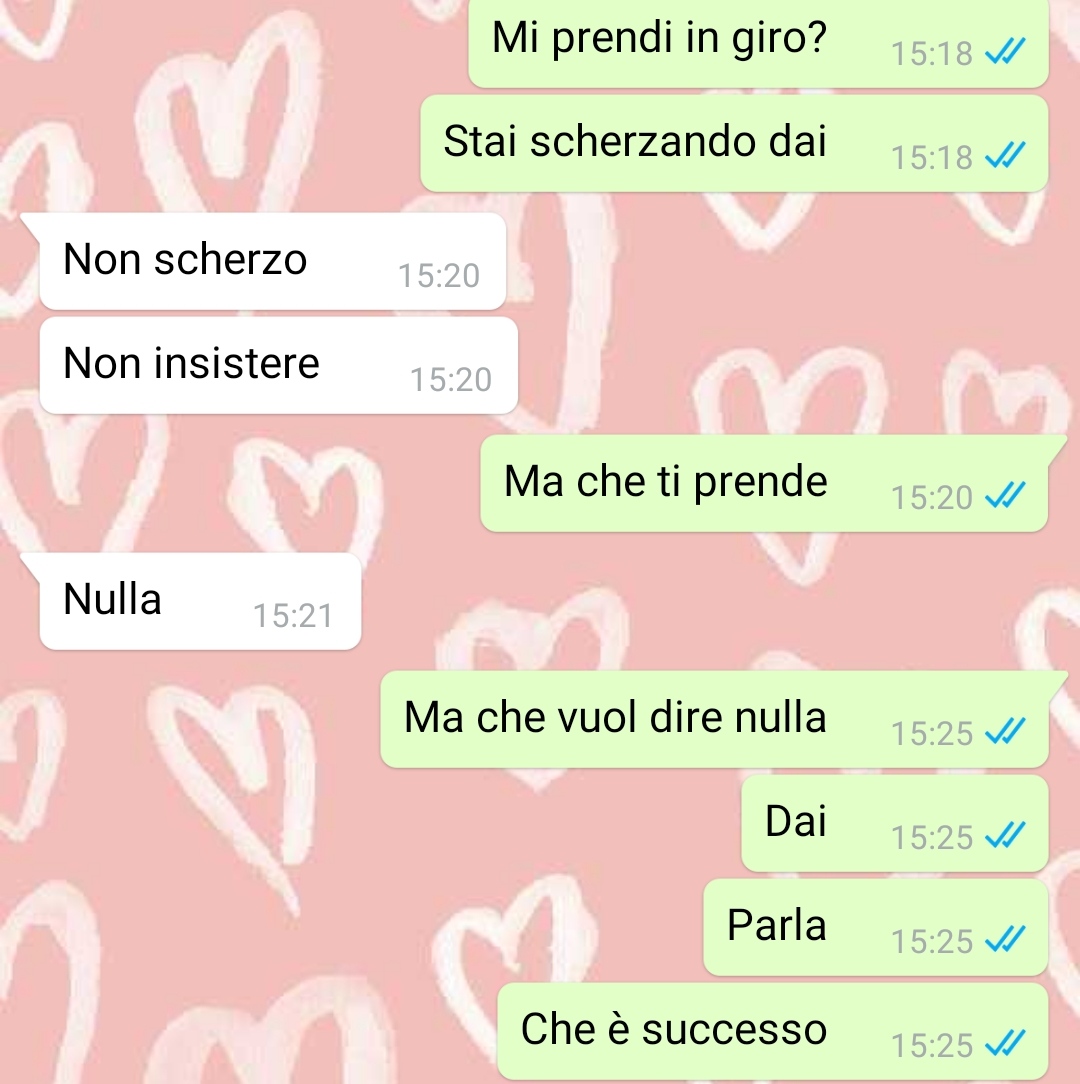Click blue ticks on the 'Dai' message
The height and width of the screenshot is (1084, 1080).
click(1005, 835)
